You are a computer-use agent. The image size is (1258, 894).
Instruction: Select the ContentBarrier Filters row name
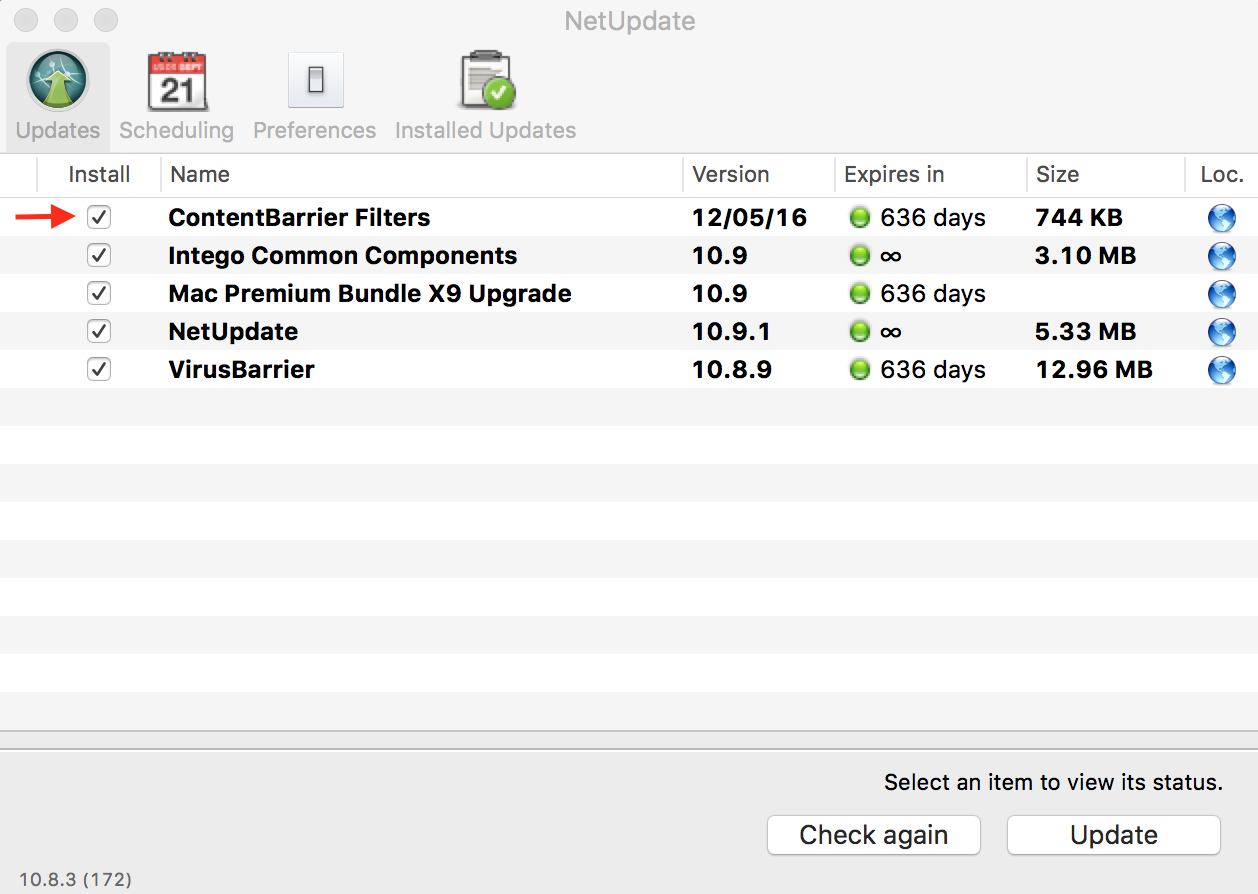pyautogui.click(x=299, y=218)
